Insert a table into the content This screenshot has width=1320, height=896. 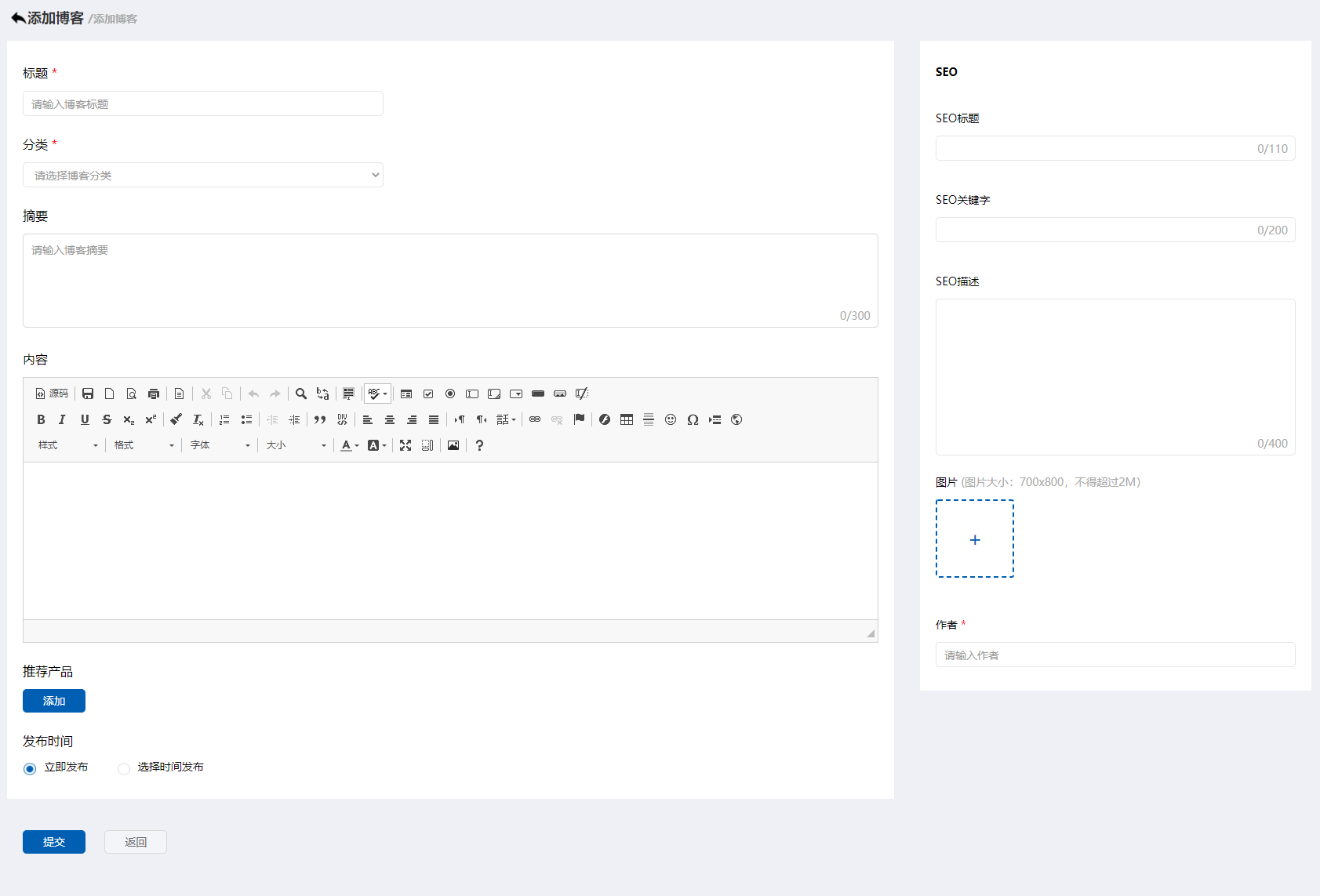pyautogui.click(x=627, y=419)
